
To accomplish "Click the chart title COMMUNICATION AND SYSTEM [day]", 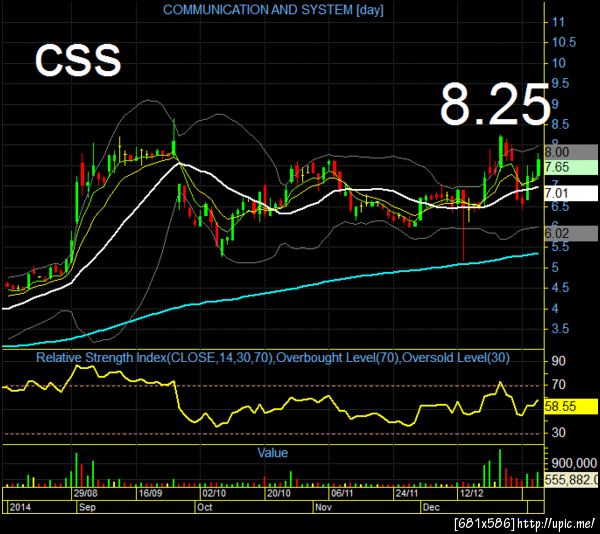I will pyautogui.click(x=273, y=10).
